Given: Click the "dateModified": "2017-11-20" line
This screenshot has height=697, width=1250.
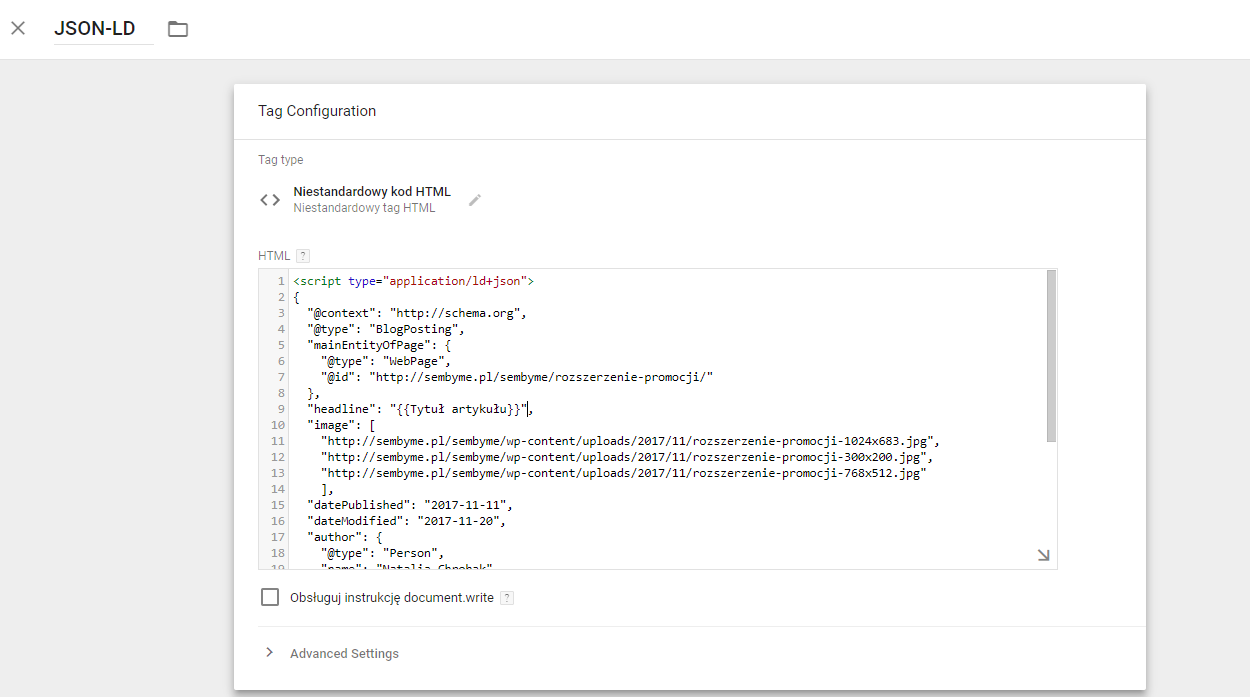Looking at the screenshot, I should pyautogui.click(x=407, y=521).
